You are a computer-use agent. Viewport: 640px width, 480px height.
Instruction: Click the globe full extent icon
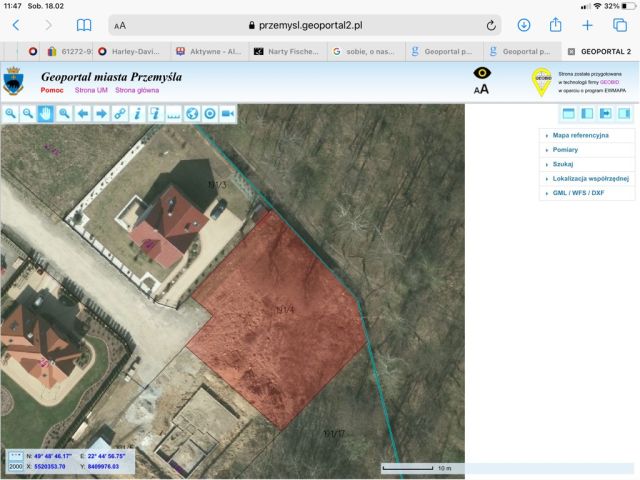[x=193, y=114]
